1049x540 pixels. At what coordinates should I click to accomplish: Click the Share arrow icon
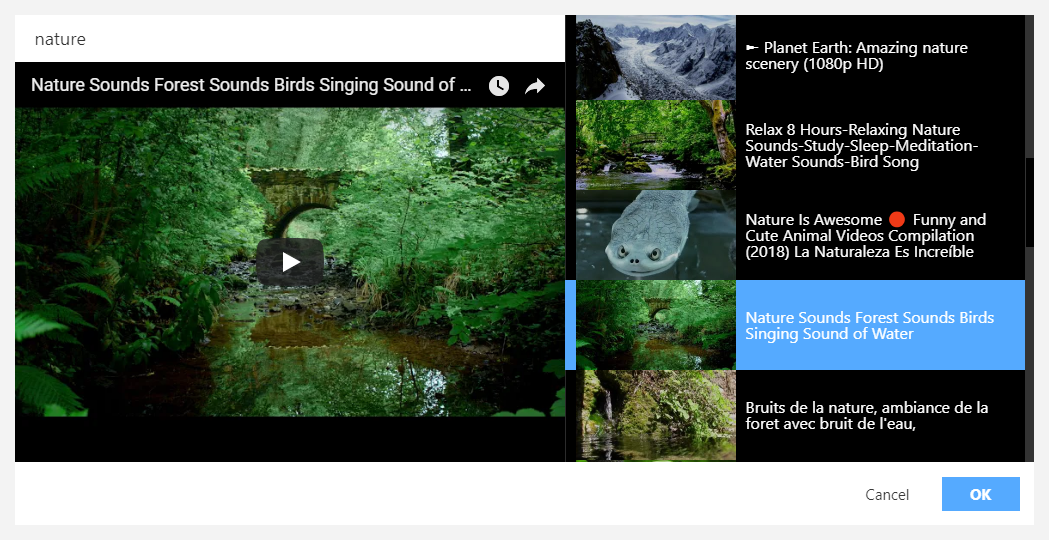coord(535,86)
